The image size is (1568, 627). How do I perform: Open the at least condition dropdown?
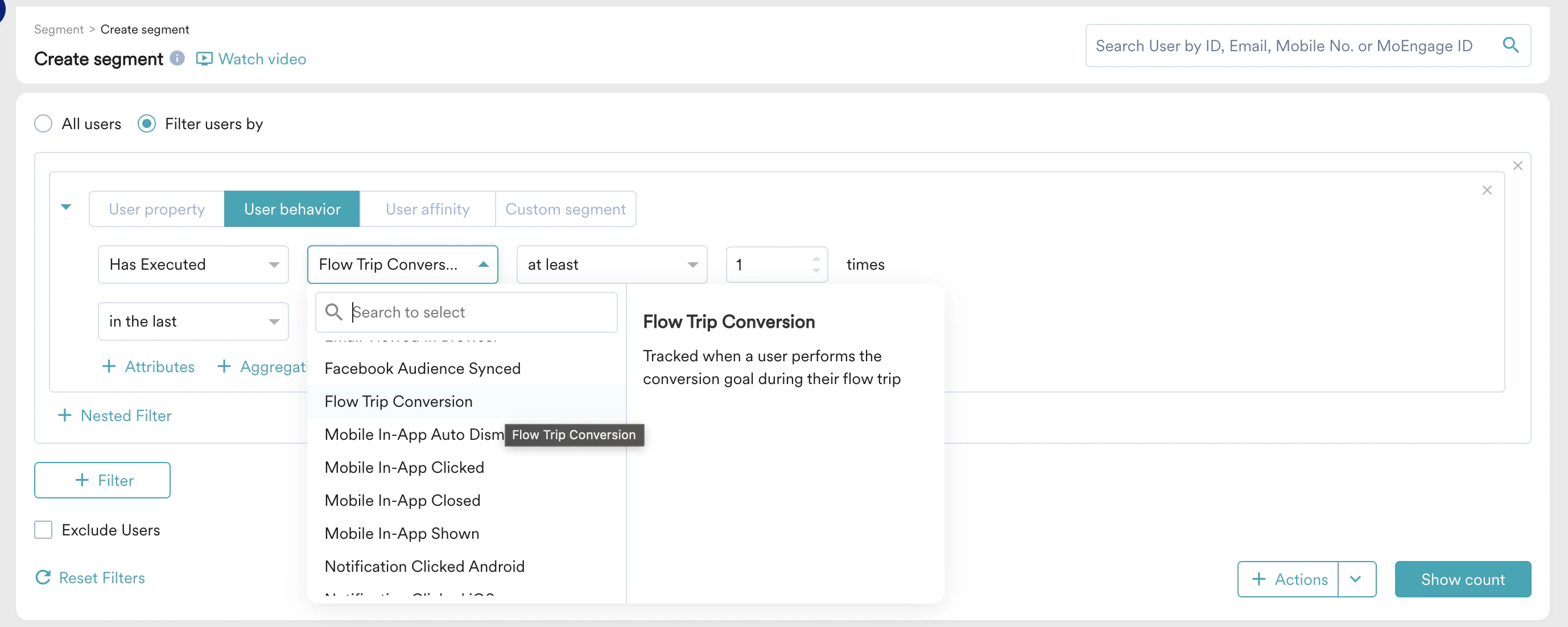click(611, 265)
